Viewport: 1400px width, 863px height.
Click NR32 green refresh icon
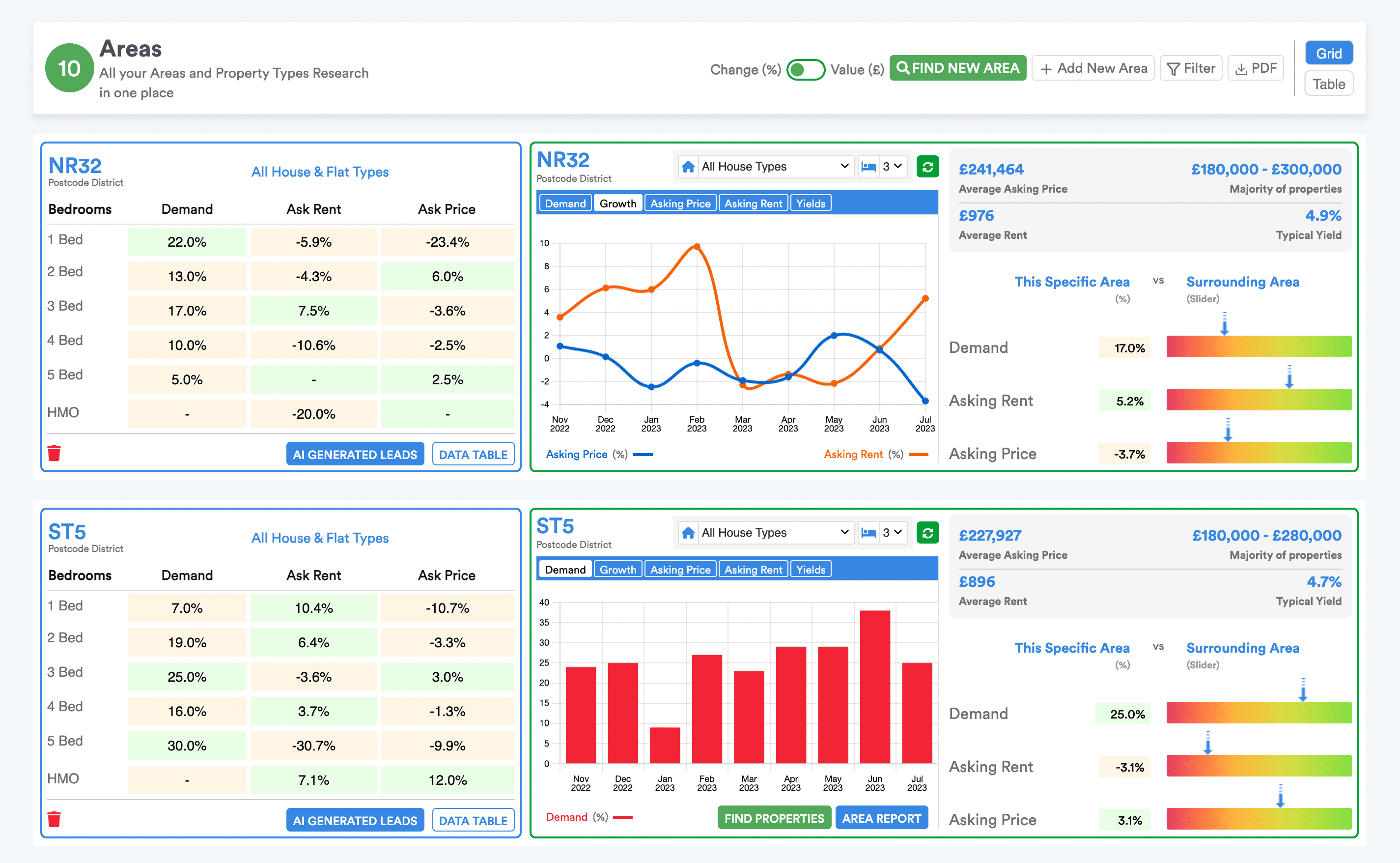tap(927, 167)
